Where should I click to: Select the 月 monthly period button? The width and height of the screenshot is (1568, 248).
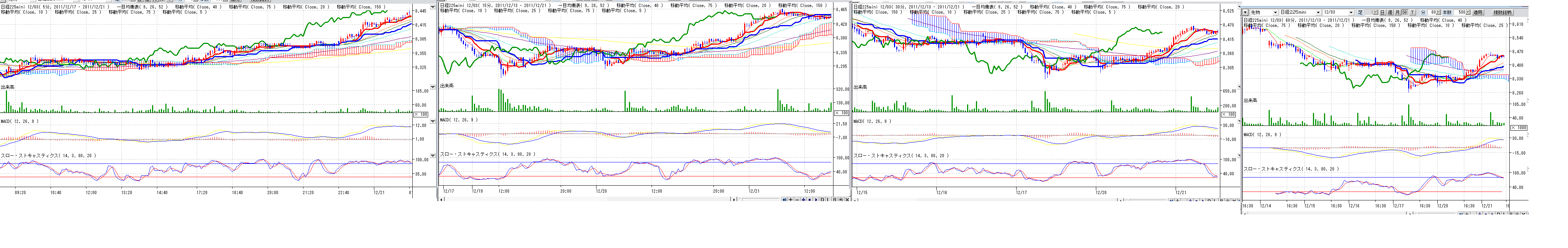coord(1397,13)
